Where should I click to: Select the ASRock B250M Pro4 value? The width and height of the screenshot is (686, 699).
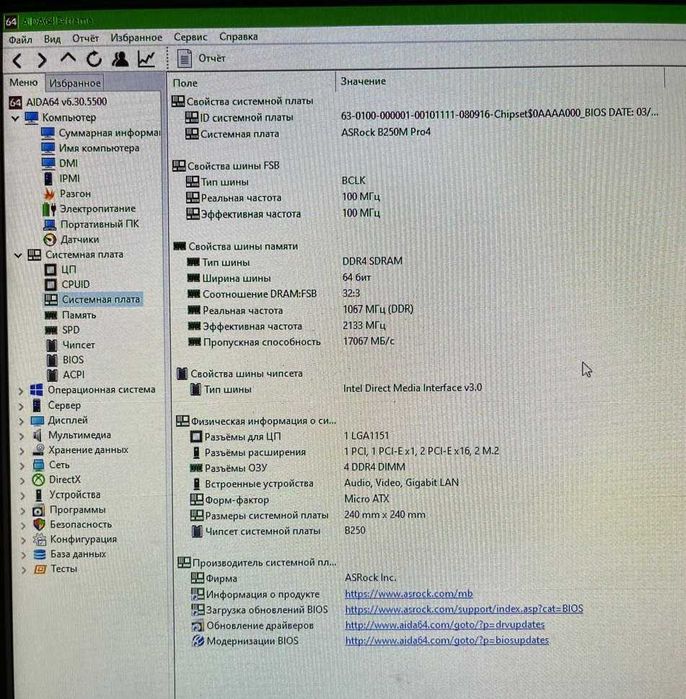[386, 132]
